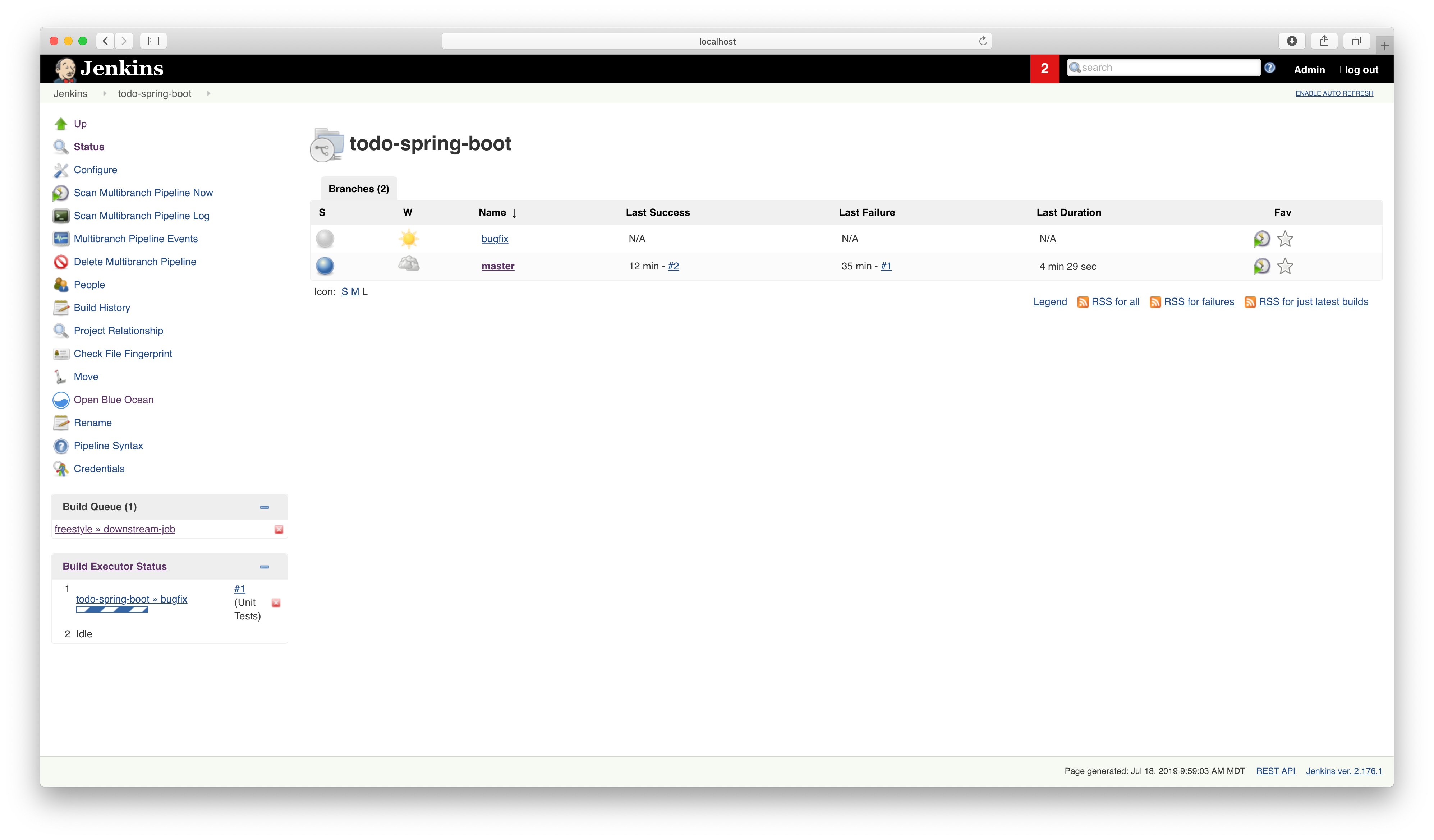Click ENABLE AUTO REFRESH
This screenshot has height=840, width=1434.
[x=1334, y=93]
